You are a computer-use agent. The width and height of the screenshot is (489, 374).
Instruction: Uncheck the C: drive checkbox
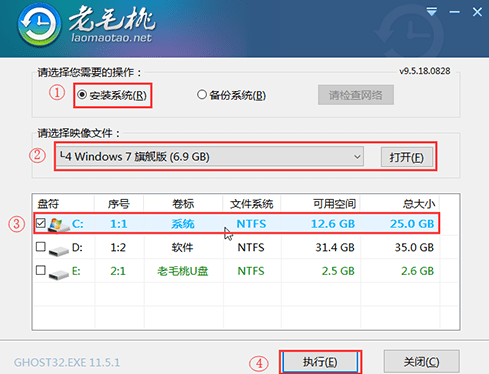(x=41, y=223)
